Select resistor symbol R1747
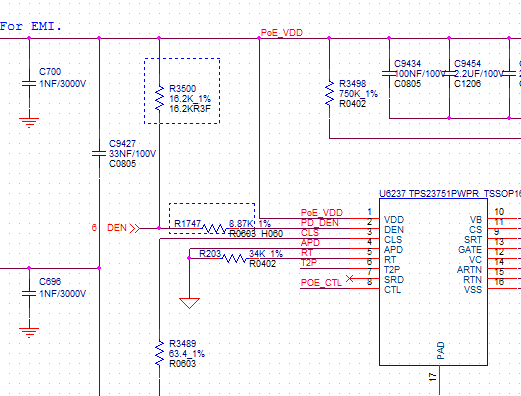521x396 pixels. [x=214, y=229]
